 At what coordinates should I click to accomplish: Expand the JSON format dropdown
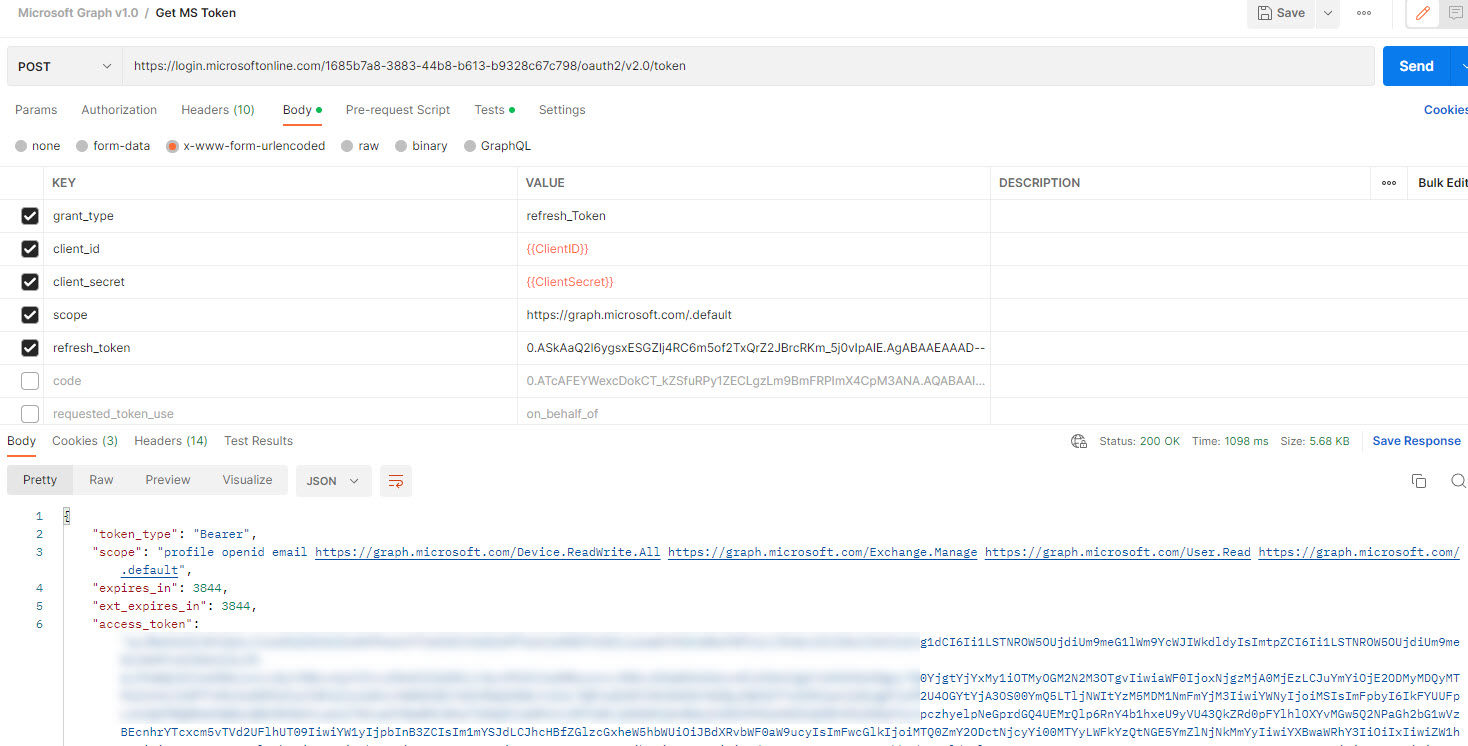click(333, 481)
